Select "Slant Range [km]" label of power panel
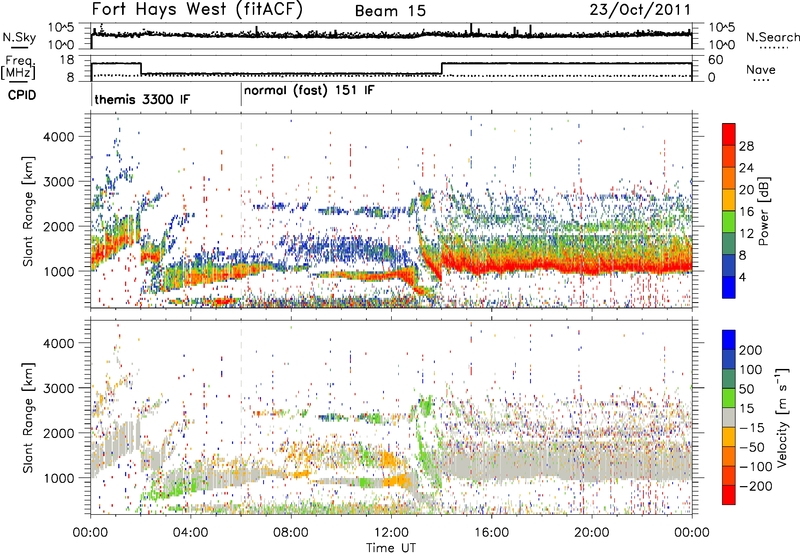 [x=28, y=211]
